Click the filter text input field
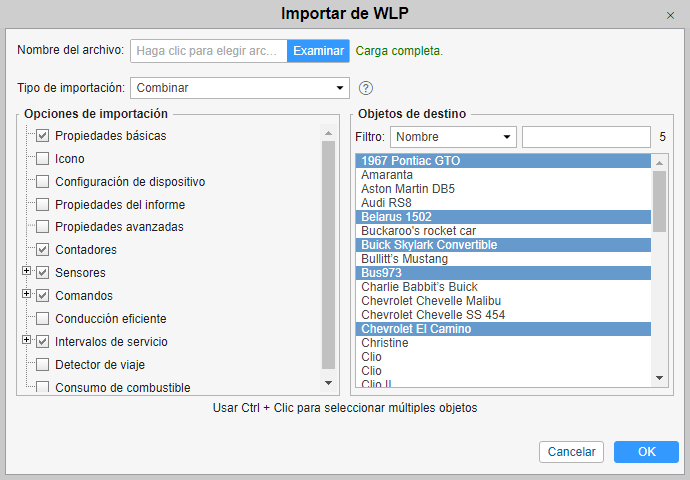This screenshot has width=690, height=480. point(586,137)
